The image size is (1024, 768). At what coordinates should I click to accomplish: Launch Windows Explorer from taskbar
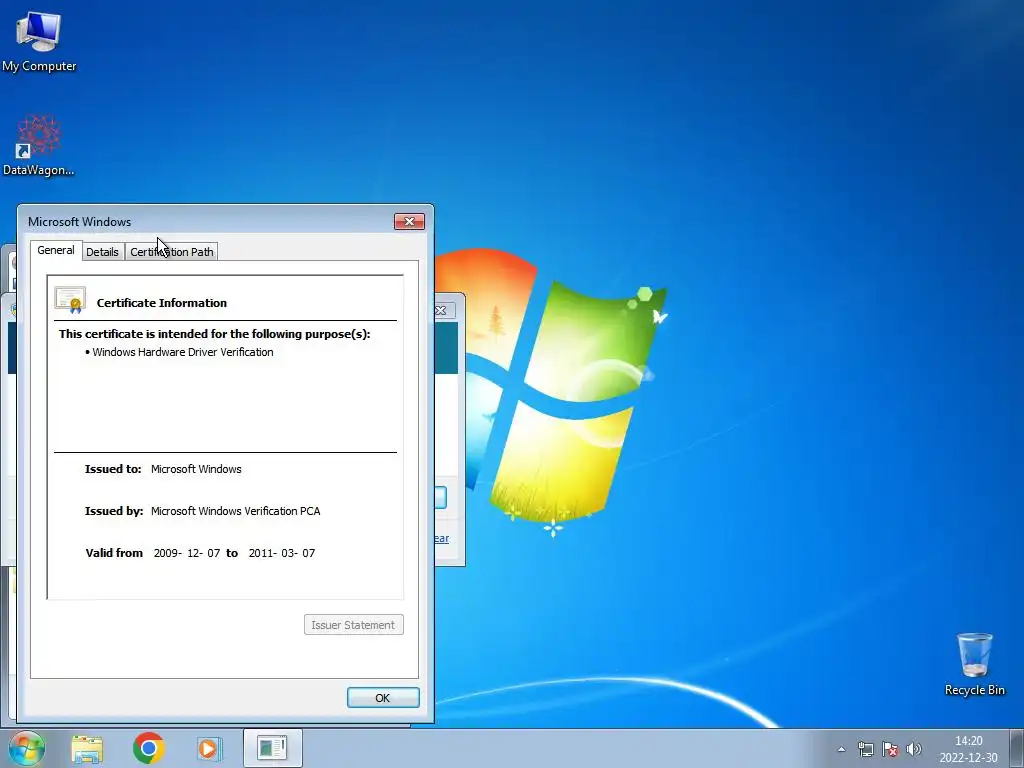tap(87, 748)
